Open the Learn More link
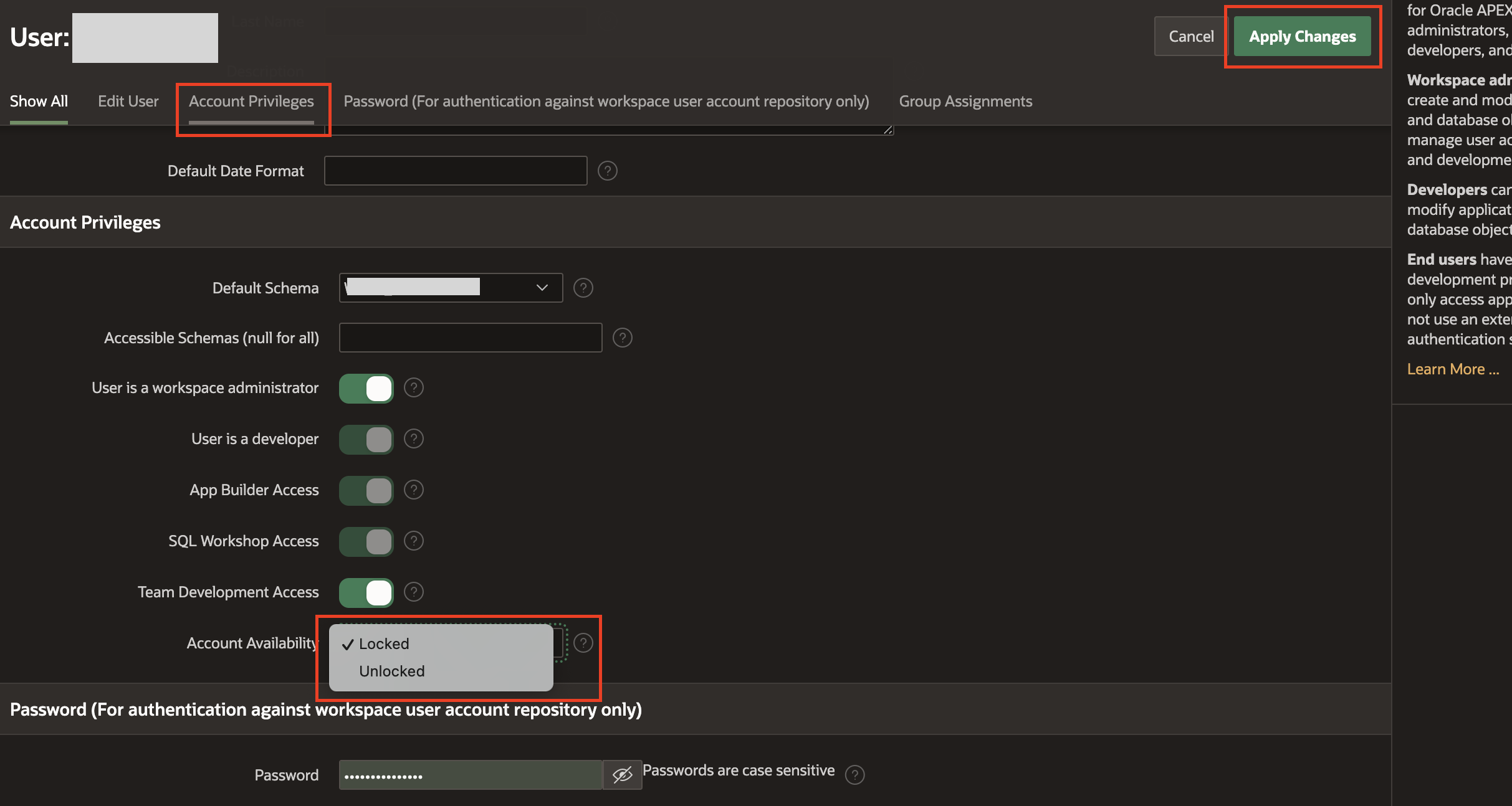This screenshot has height=806, width=1512. coord(1452,369)
